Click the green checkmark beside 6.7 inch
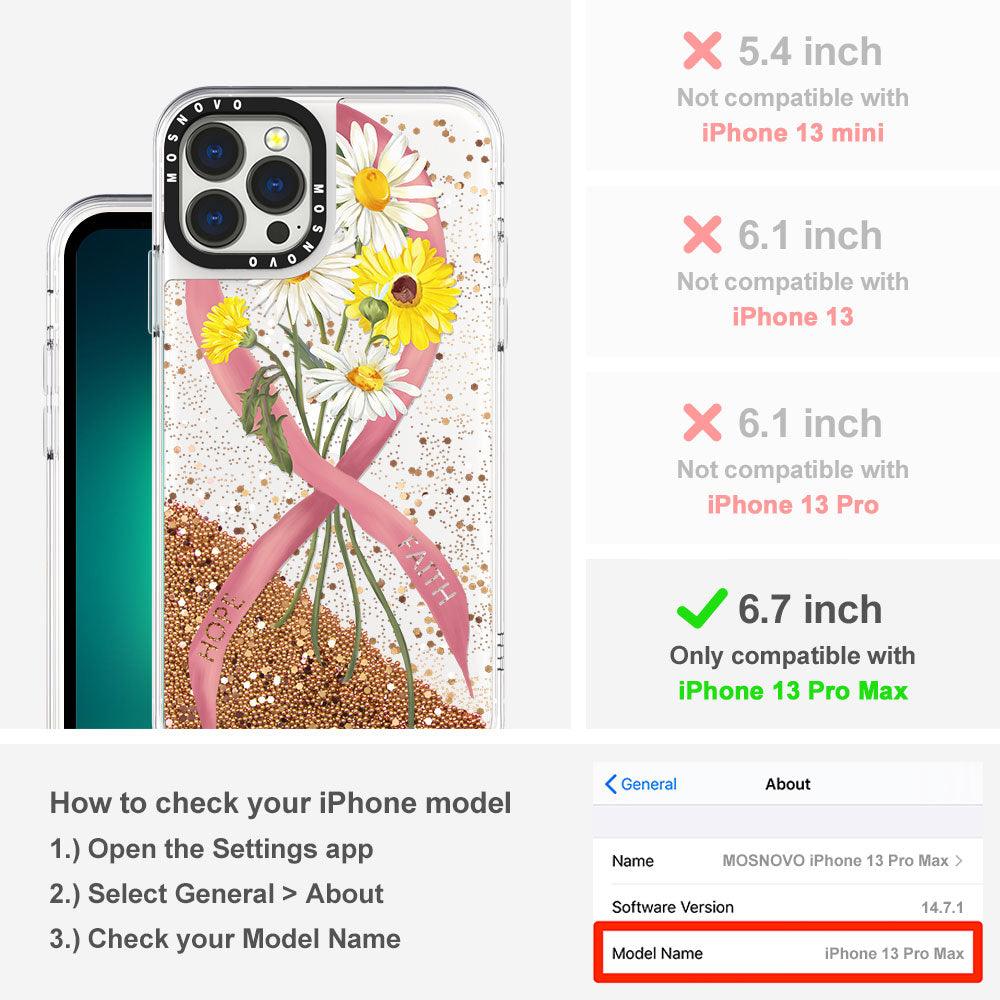 coord(702,607)
